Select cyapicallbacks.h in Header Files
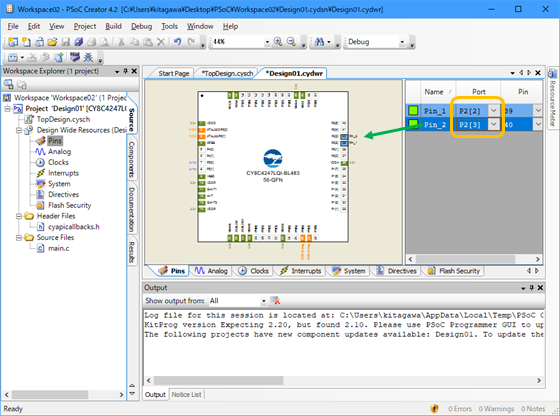The height and width of the screenshot is (416, 560). click(74, 227)
